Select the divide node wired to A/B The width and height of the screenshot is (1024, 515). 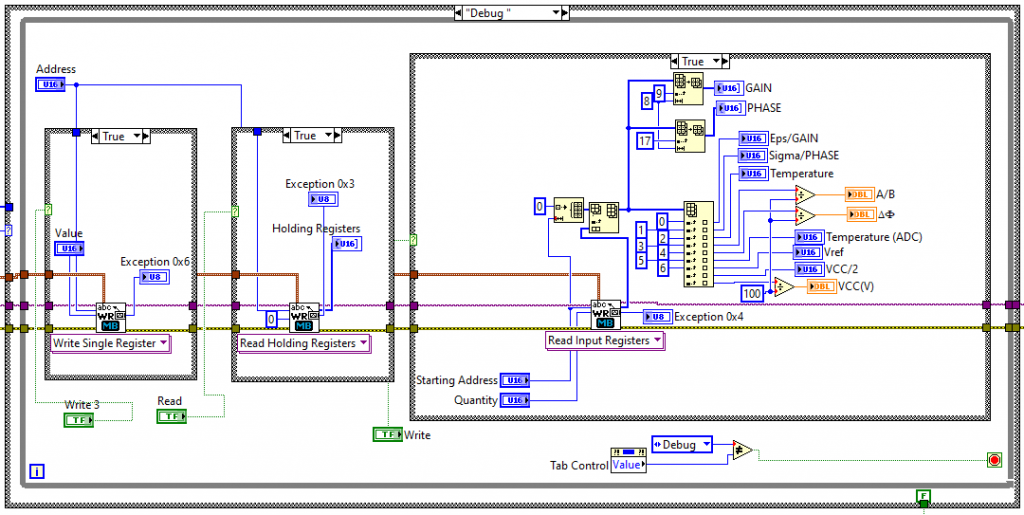point(805,195)
